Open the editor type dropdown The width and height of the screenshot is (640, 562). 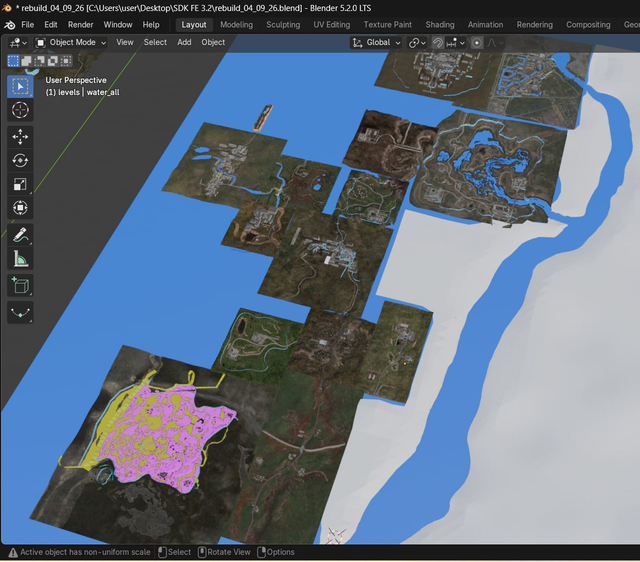18,43
